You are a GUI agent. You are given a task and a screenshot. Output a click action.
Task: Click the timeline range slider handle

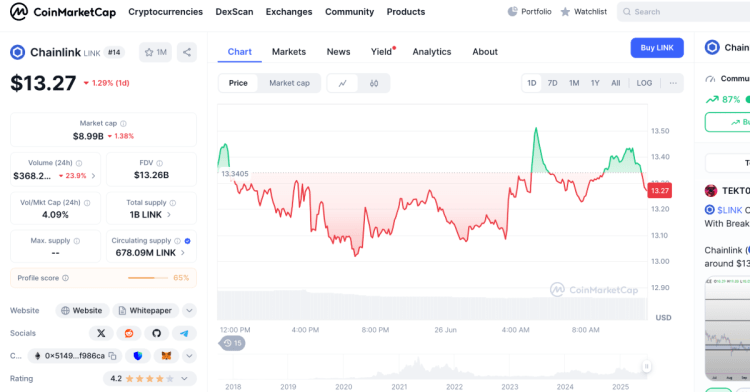point(646,367)
